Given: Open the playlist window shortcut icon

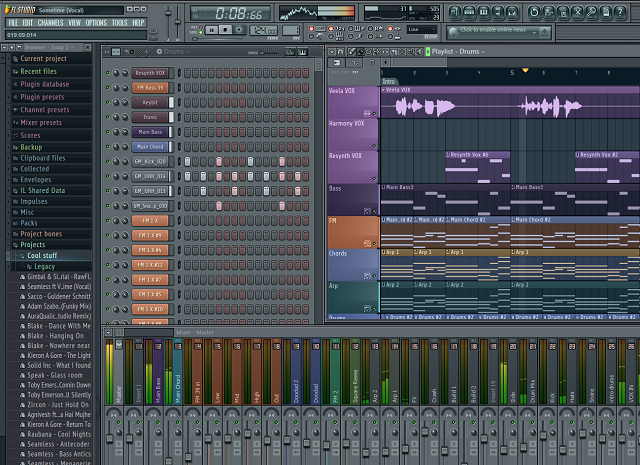Looking at the screenshot, I should point(455,12).
